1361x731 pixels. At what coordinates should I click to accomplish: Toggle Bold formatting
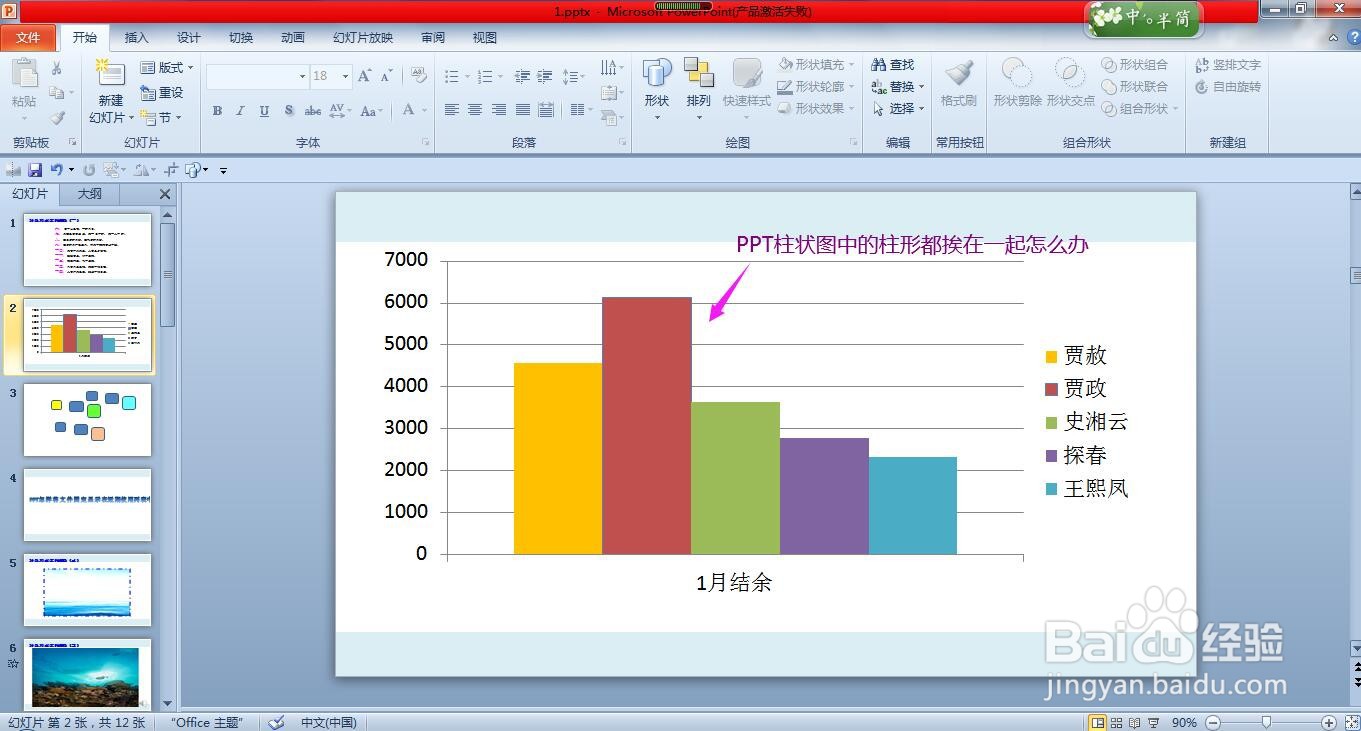[217, 110]
